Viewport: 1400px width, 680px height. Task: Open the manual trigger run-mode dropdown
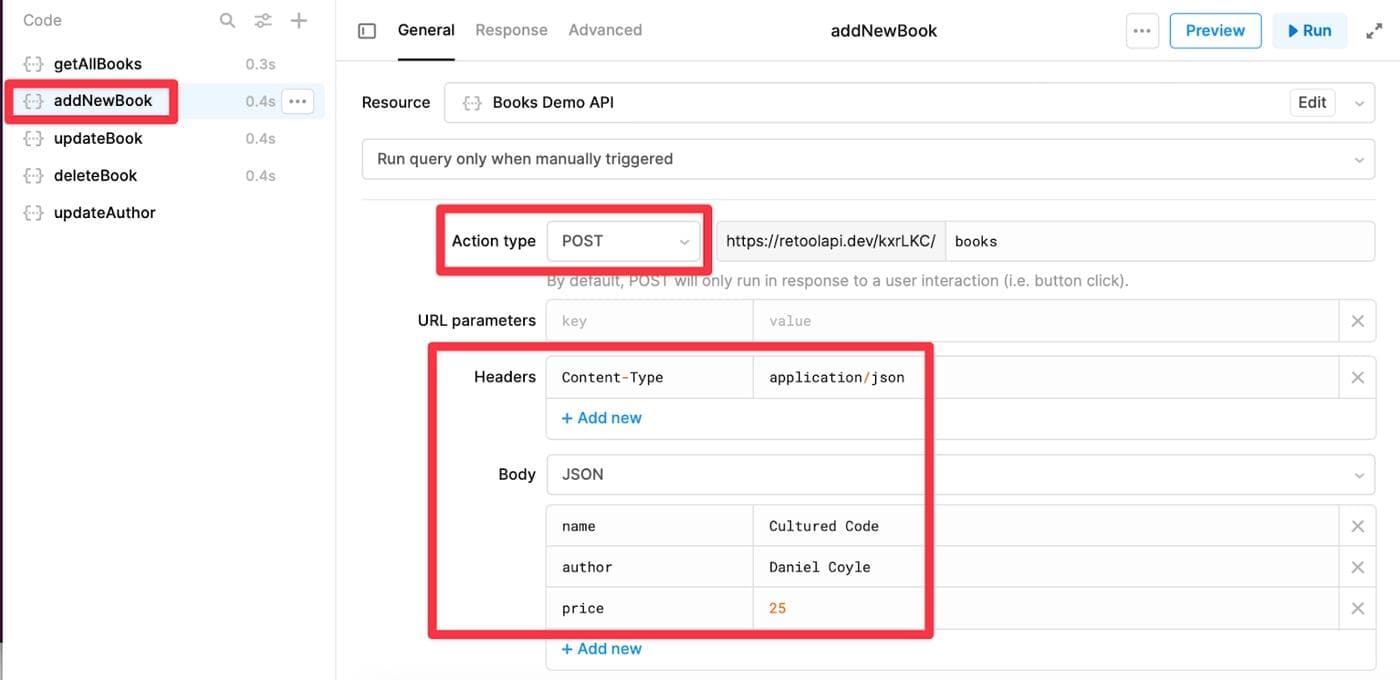(x=867, y=159)
